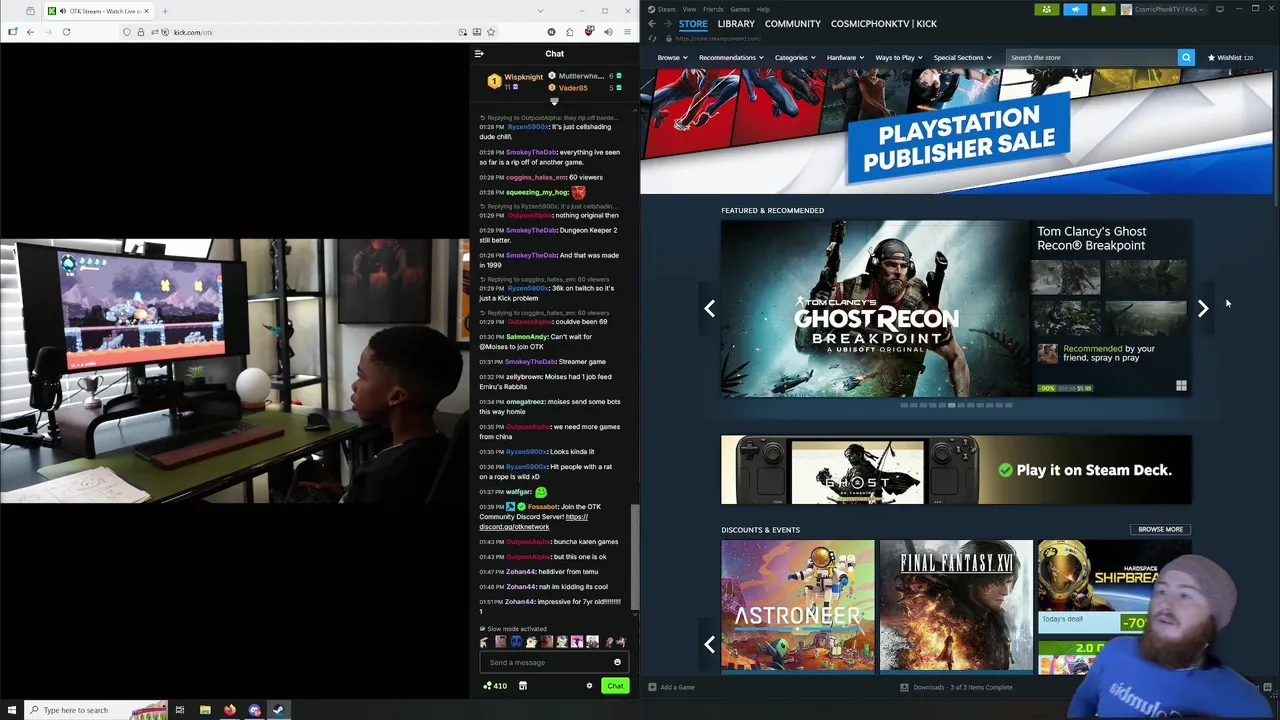
Task: Click the 410 channel points balance
Action: 495,686
